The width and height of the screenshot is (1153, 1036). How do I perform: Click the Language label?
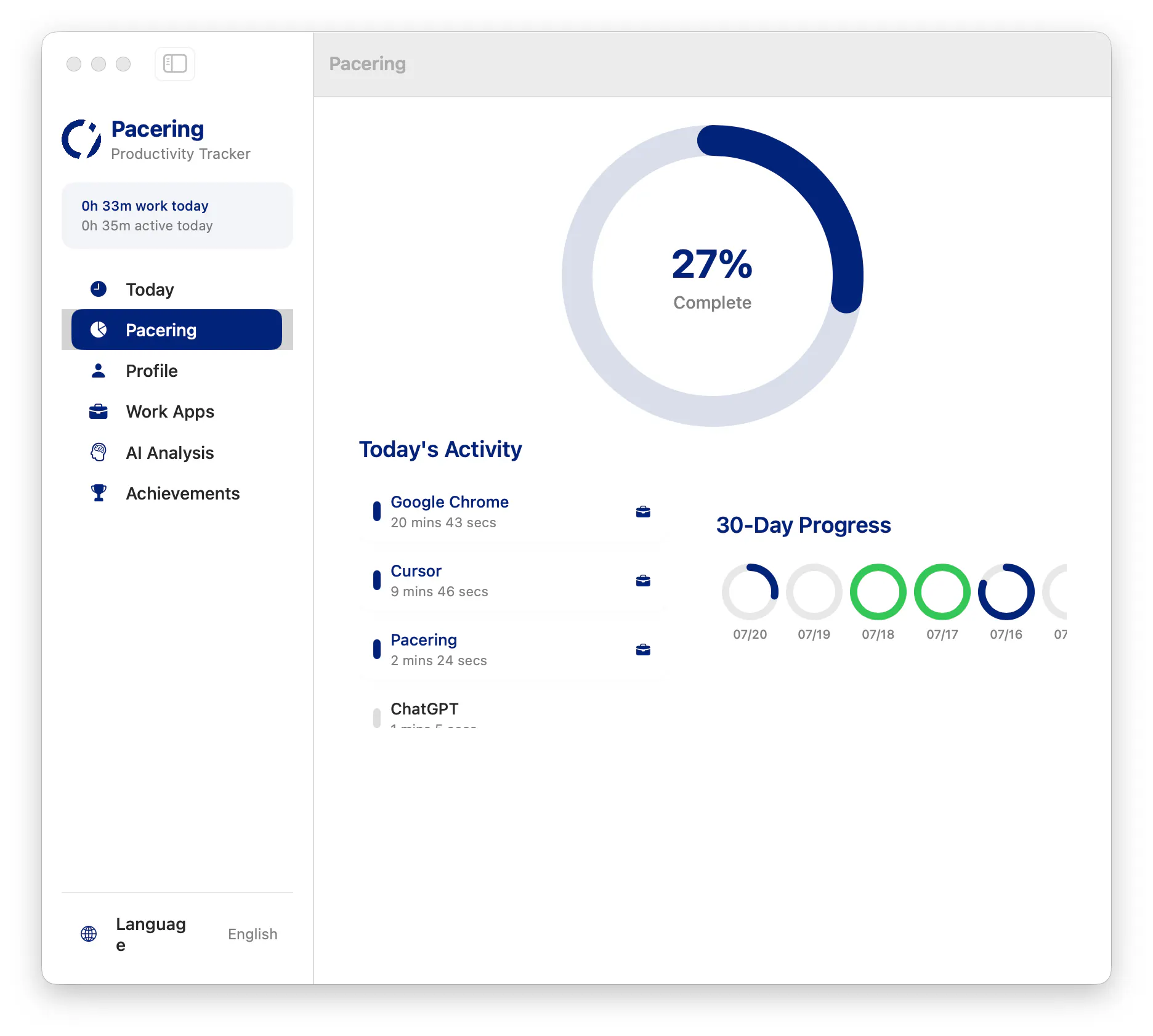click(151, 934)
